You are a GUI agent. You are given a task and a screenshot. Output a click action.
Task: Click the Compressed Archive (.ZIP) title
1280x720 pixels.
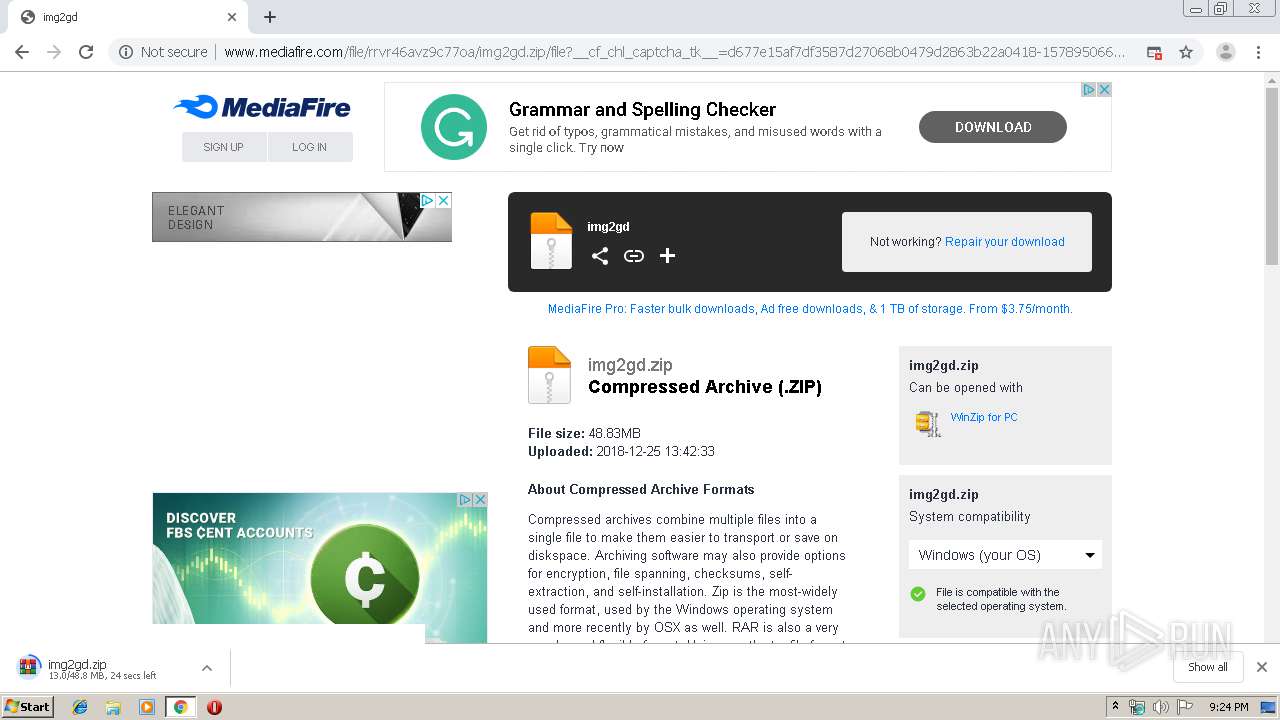coord(705,387)
